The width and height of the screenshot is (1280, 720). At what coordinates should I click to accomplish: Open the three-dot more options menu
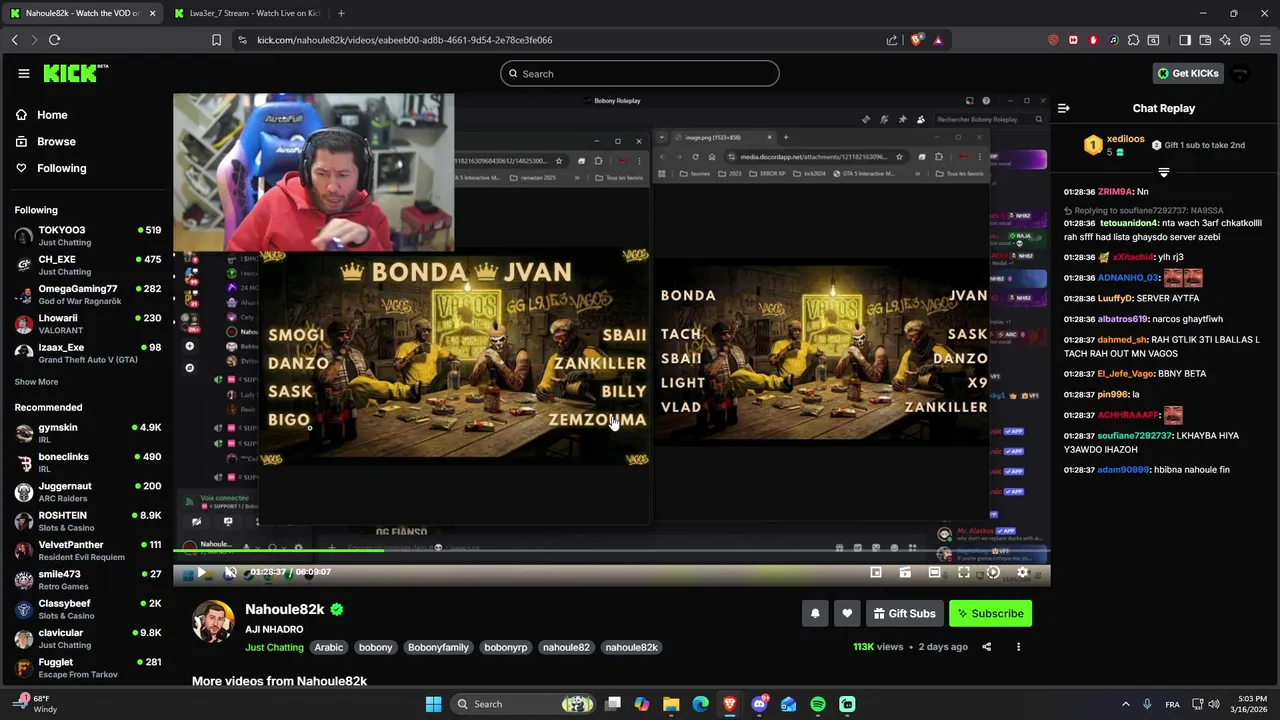[1018, 647]
